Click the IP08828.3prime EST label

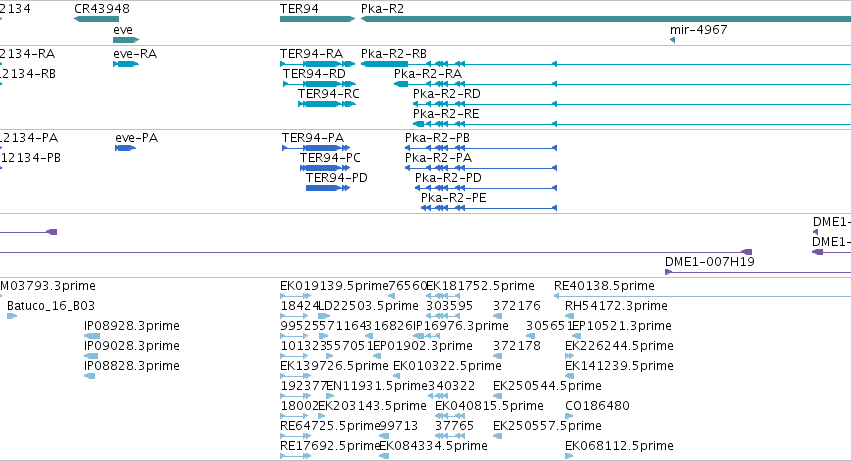[x=132, y=366]
